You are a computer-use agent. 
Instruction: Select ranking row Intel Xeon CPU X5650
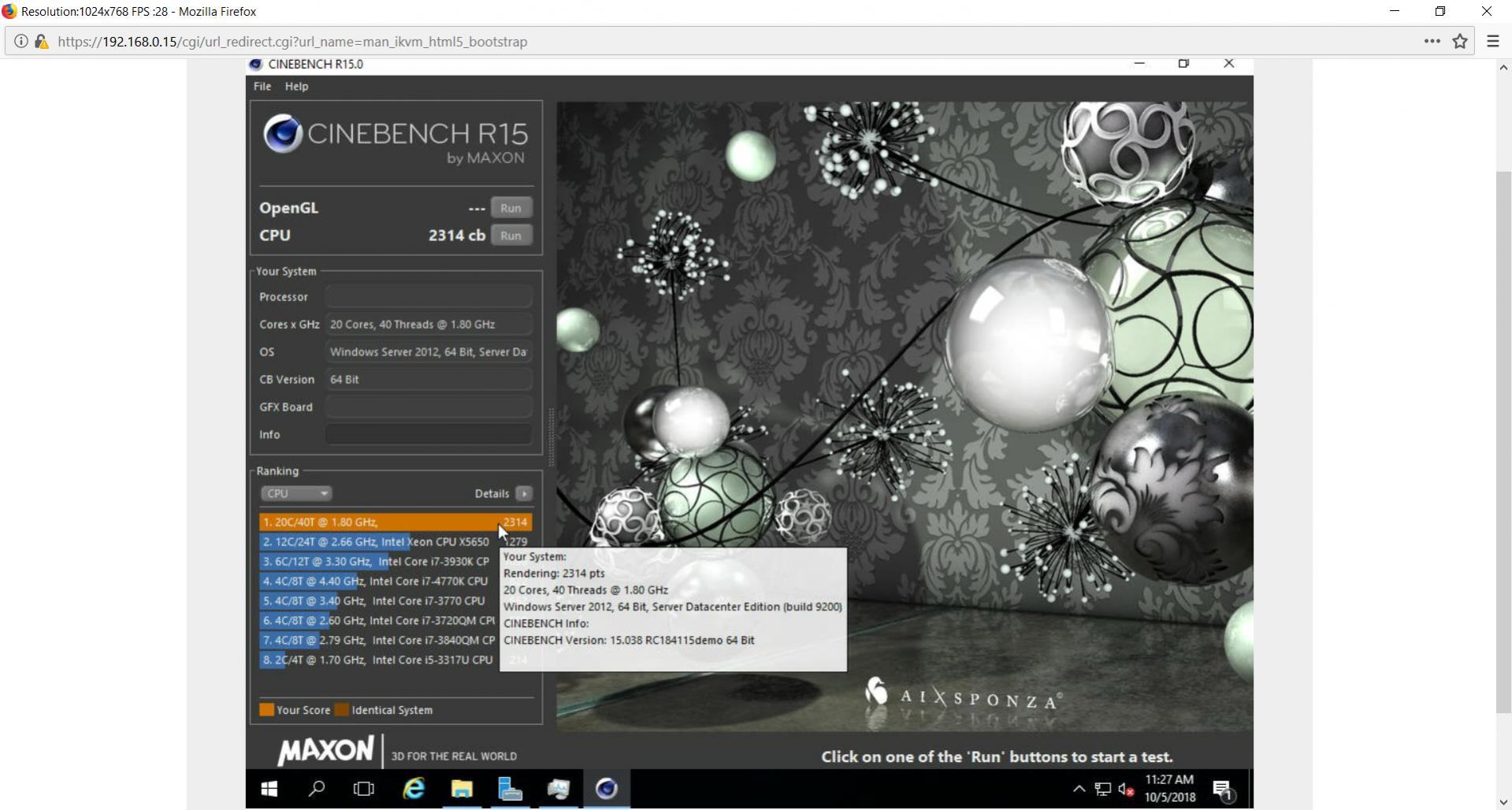click(x=396, y=542)
